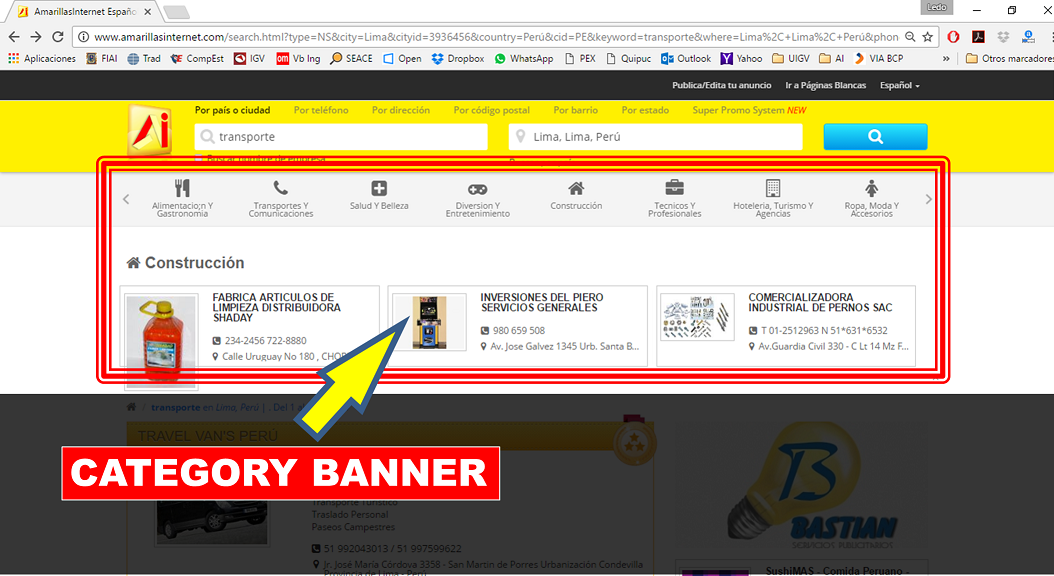Select the Construcción house icon
This screenshot has width=1054, height=576.
576,188
